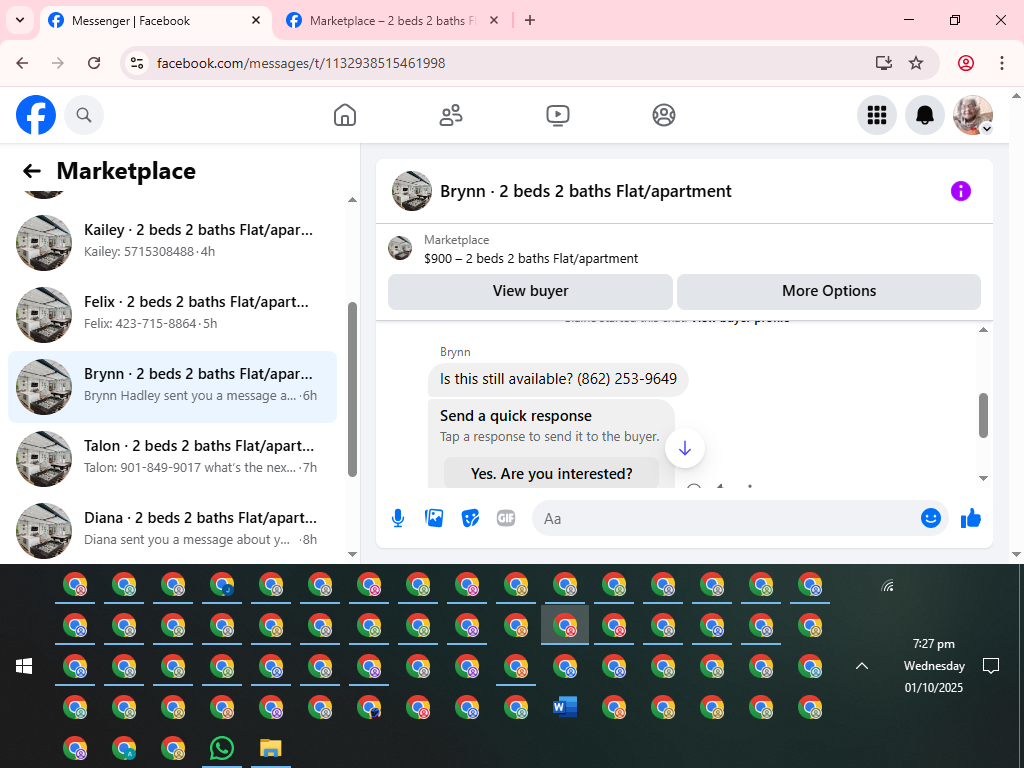Image resolution: width=1024 pixels, height=768 pixels.
Task: Switch to the Marketplace 2 beds browser tab
Action: (x=392, y=21)
